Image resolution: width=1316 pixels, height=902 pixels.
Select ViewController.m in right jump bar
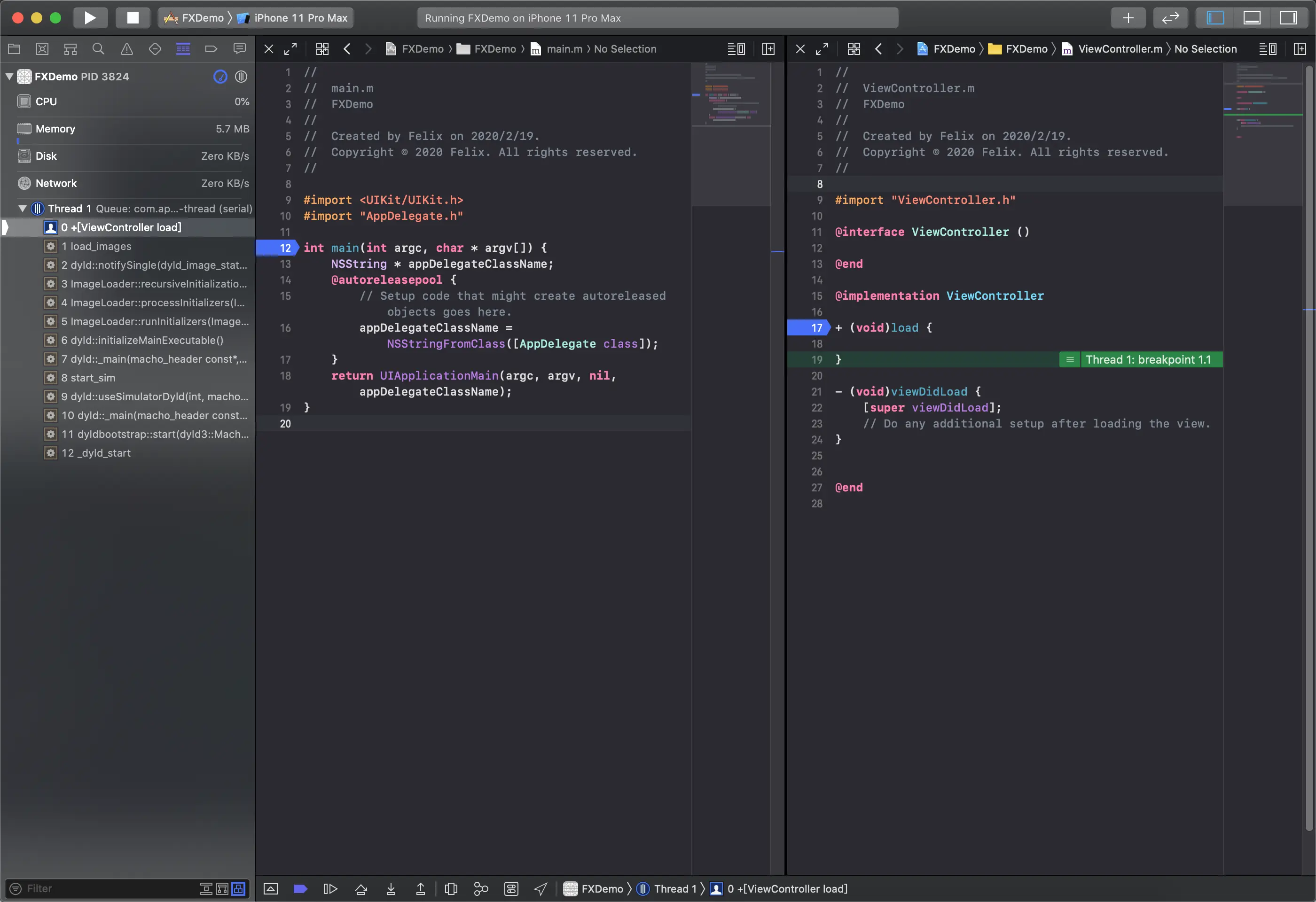click(x=1120, y=49)
